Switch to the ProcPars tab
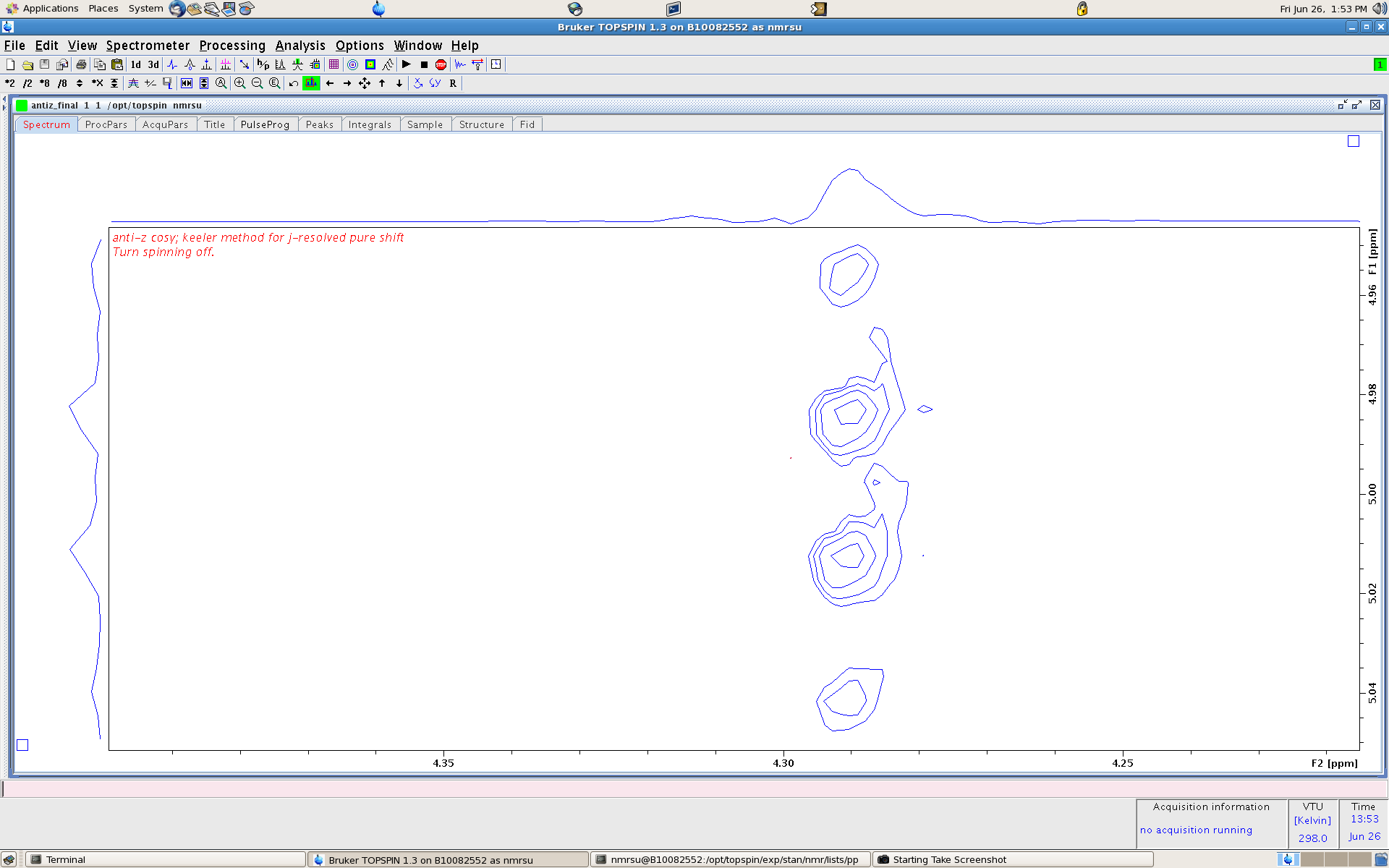The width and height of the screenshot is (1389, 868). 106,124
